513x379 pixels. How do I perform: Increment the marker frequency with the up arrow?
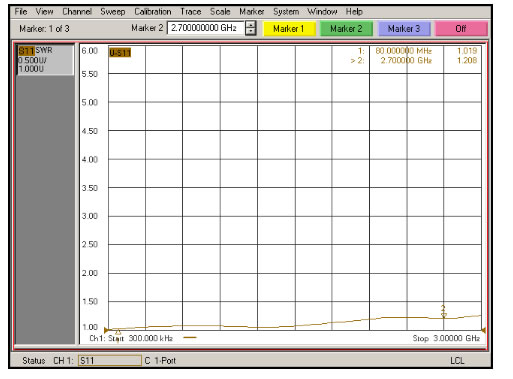click(250, 25)
